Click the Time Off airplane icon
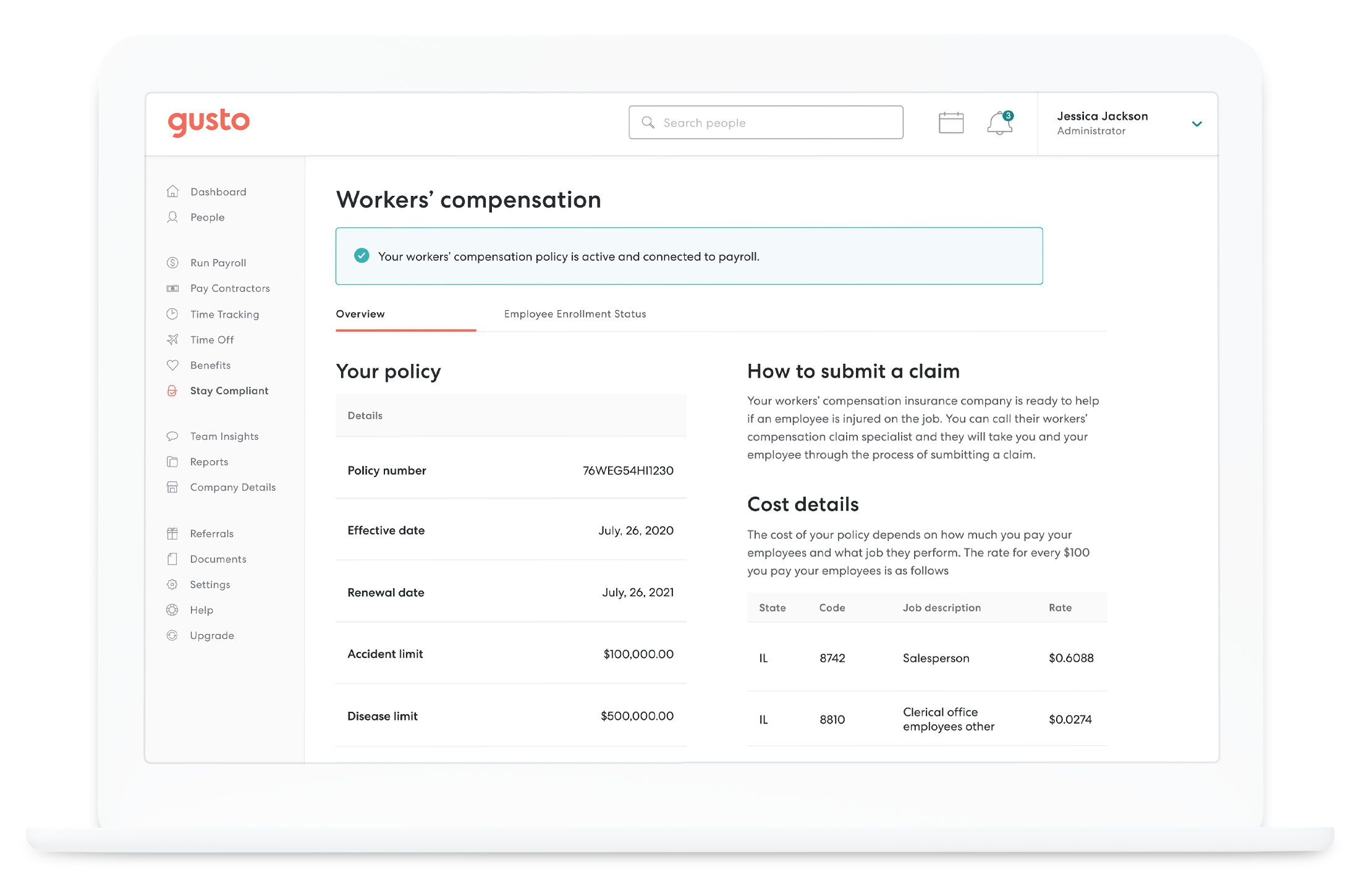This screenshot has width=1359, height=896. (172, 340)
